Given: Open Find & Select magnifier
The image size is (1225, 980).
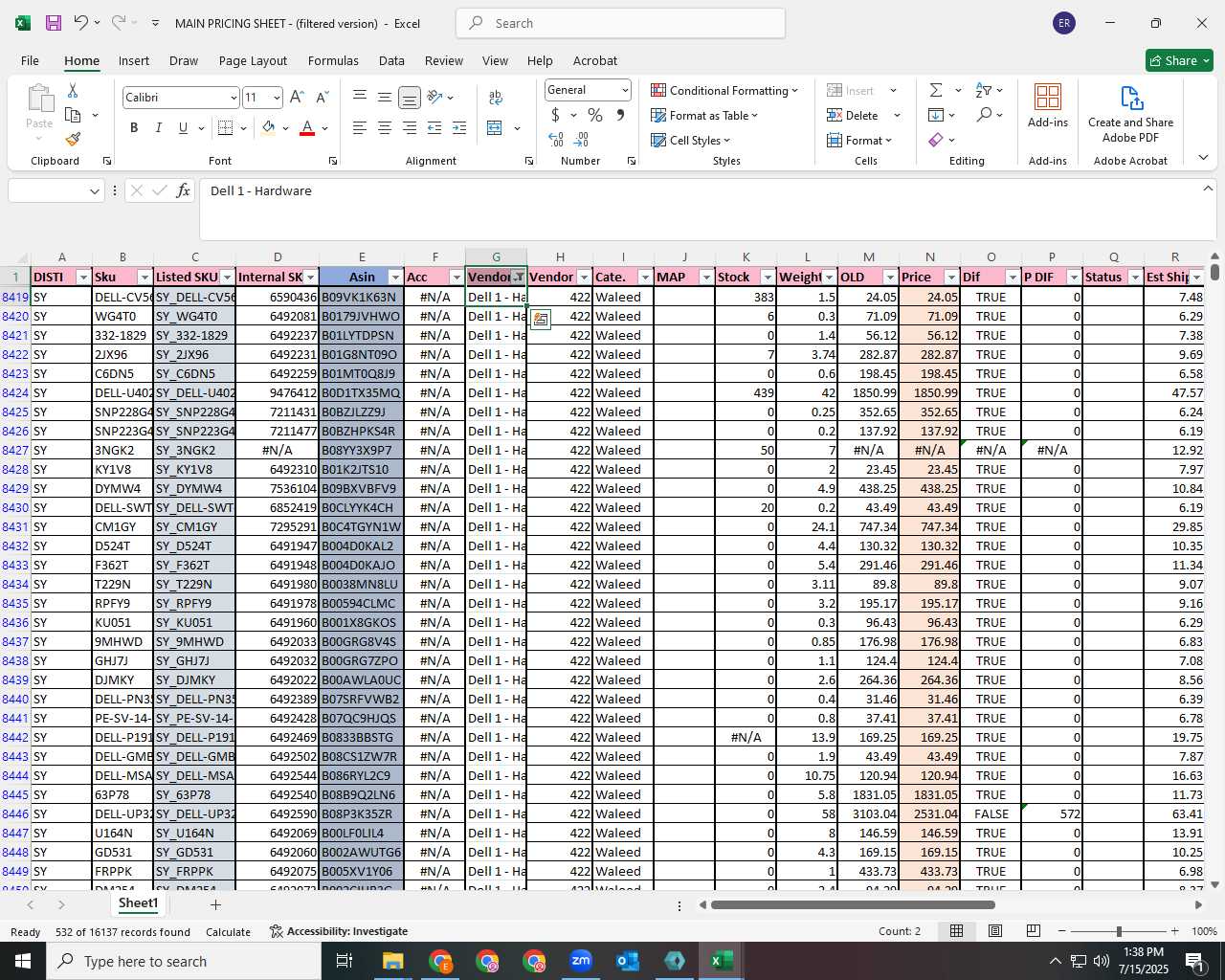Looking at the screenshot, I should pos(984,115).
